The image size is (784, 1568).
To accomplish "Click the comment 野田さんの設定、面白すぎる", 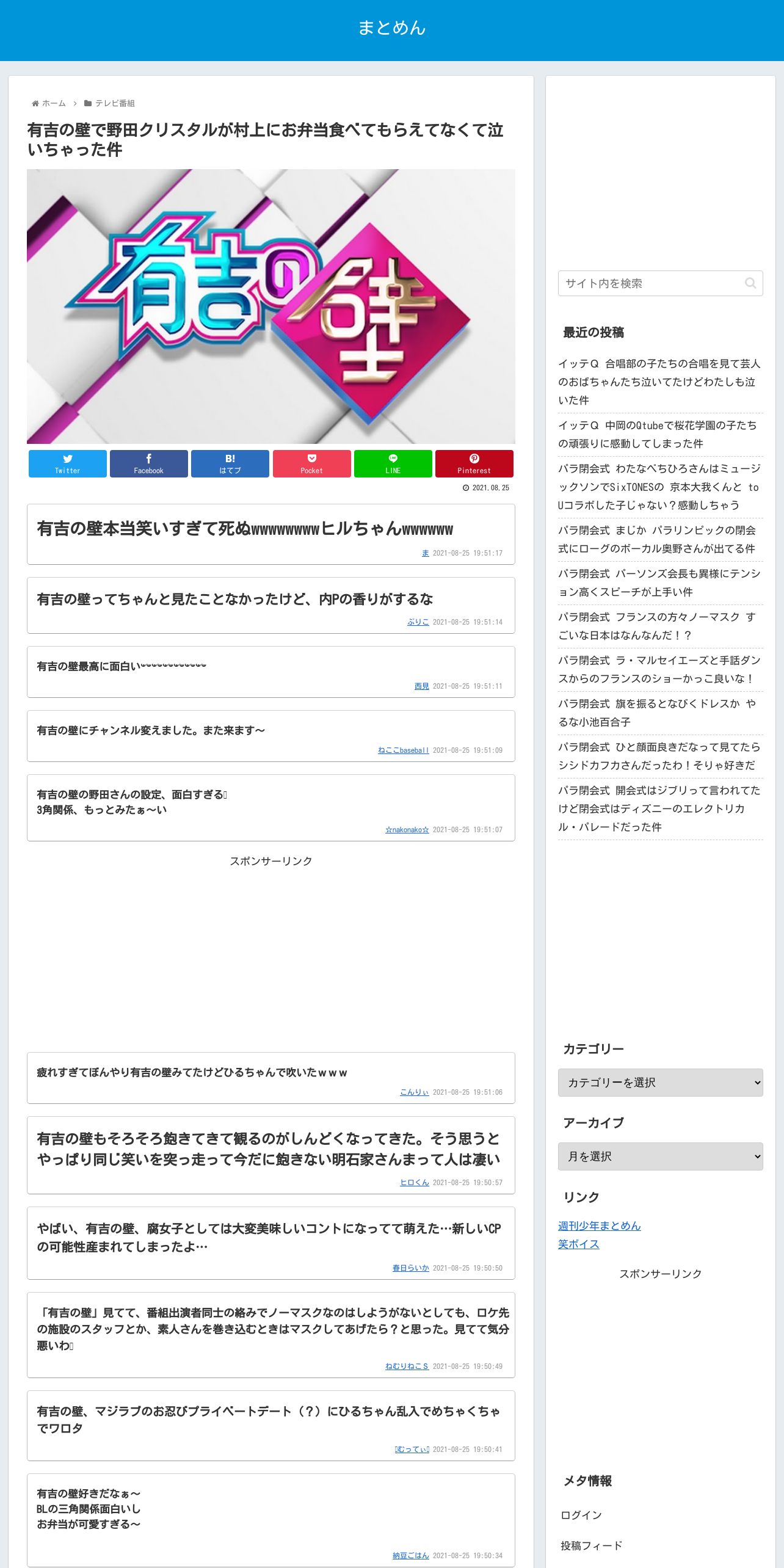I will pyautogui.click(x=132, y=802).
